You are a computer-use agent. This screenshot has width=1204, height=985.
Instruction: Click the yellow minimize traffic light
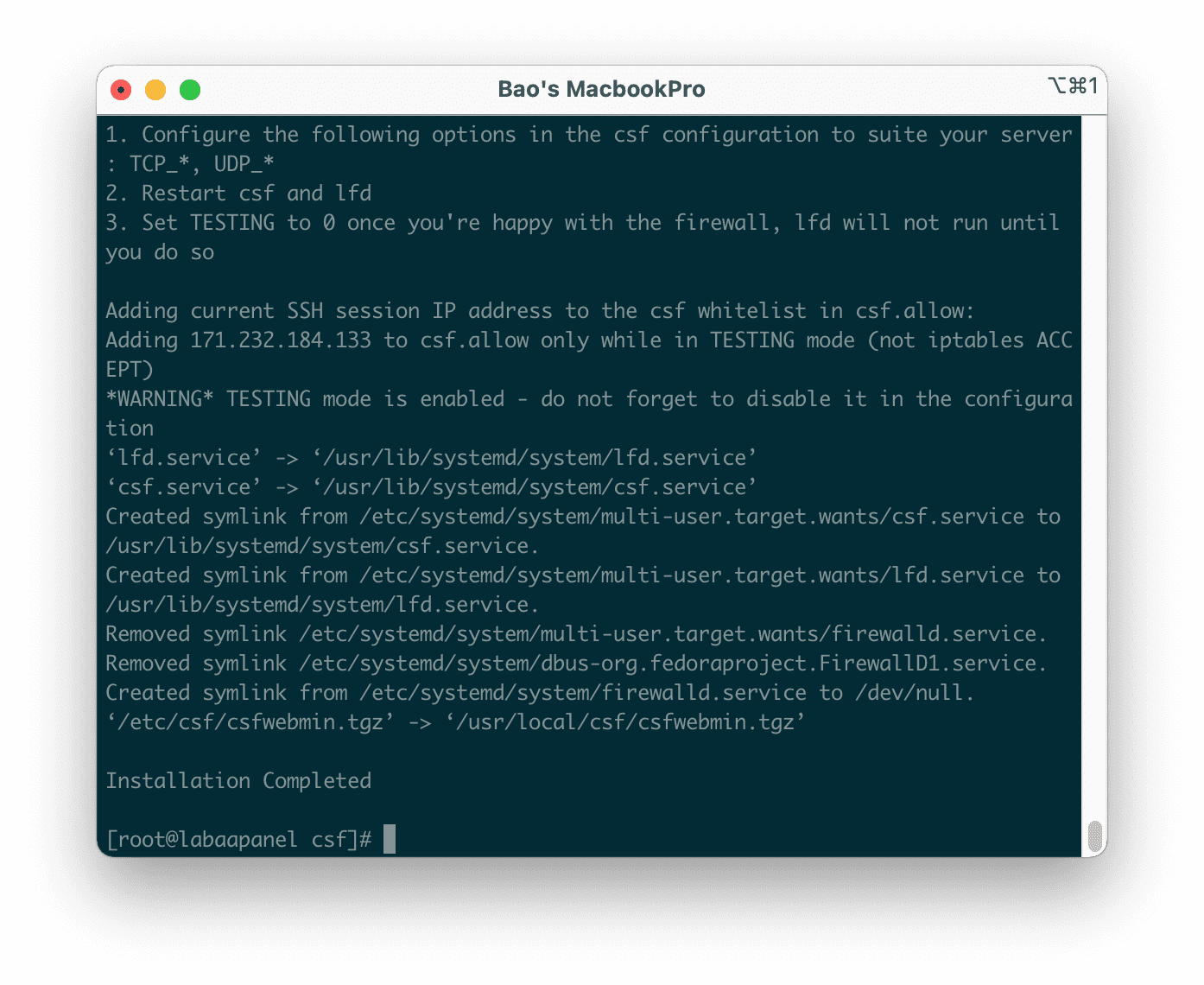point(155,89)
